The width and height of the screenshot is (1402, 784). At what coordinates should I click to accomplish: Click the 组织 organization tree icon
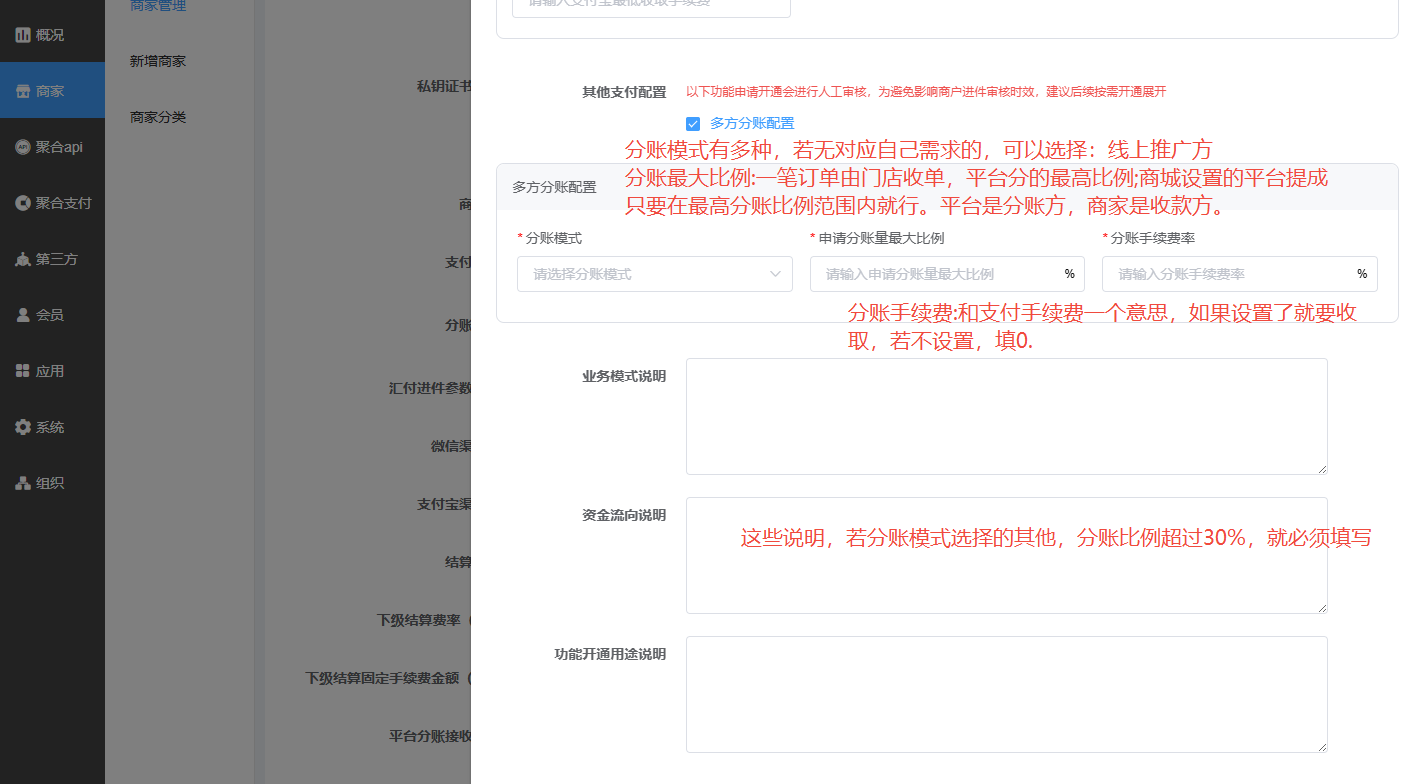[23, 483]
